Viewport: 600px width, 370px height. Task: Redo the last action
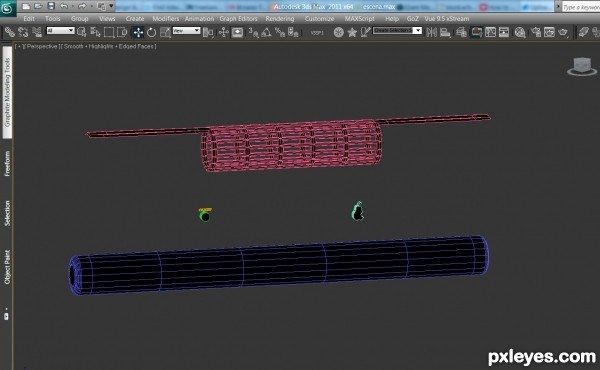[82, 6]
